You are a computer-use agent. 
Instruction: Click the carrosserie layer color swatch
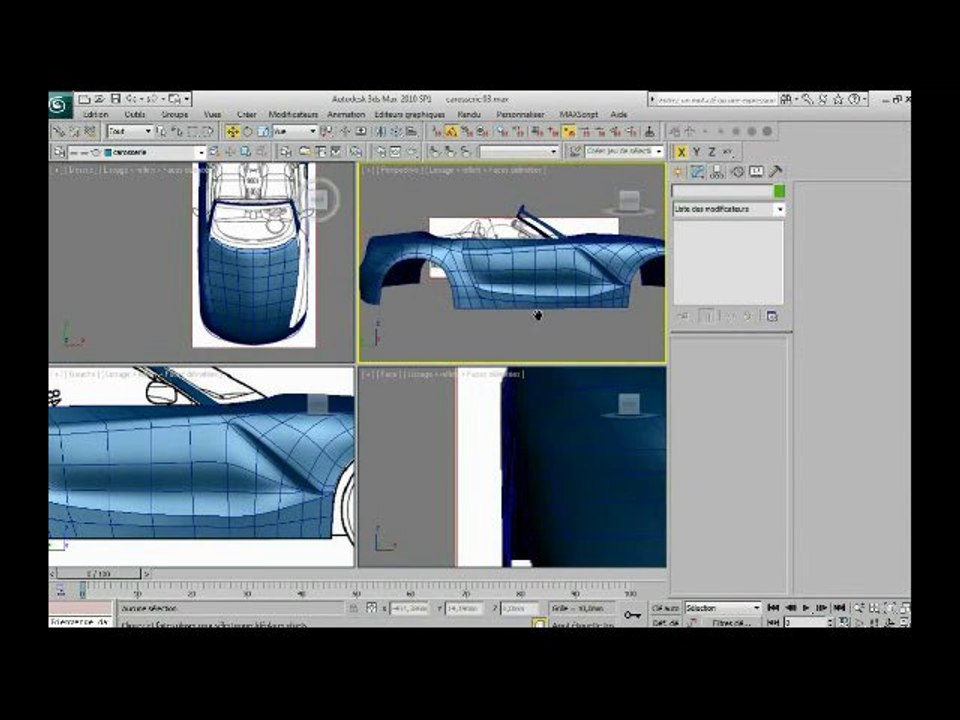click(108, 152)
